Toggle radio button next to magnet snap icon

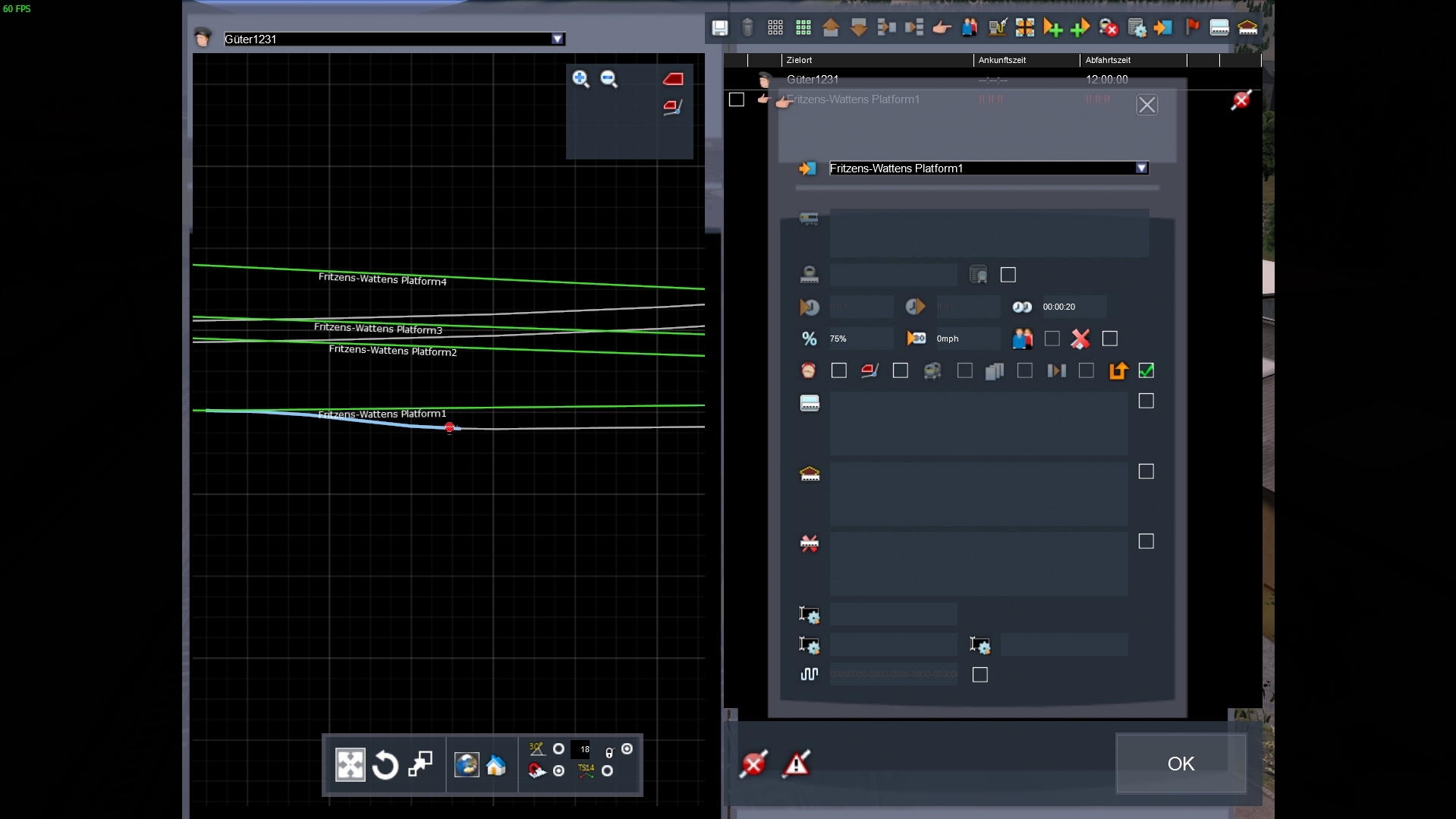[558, 771]
